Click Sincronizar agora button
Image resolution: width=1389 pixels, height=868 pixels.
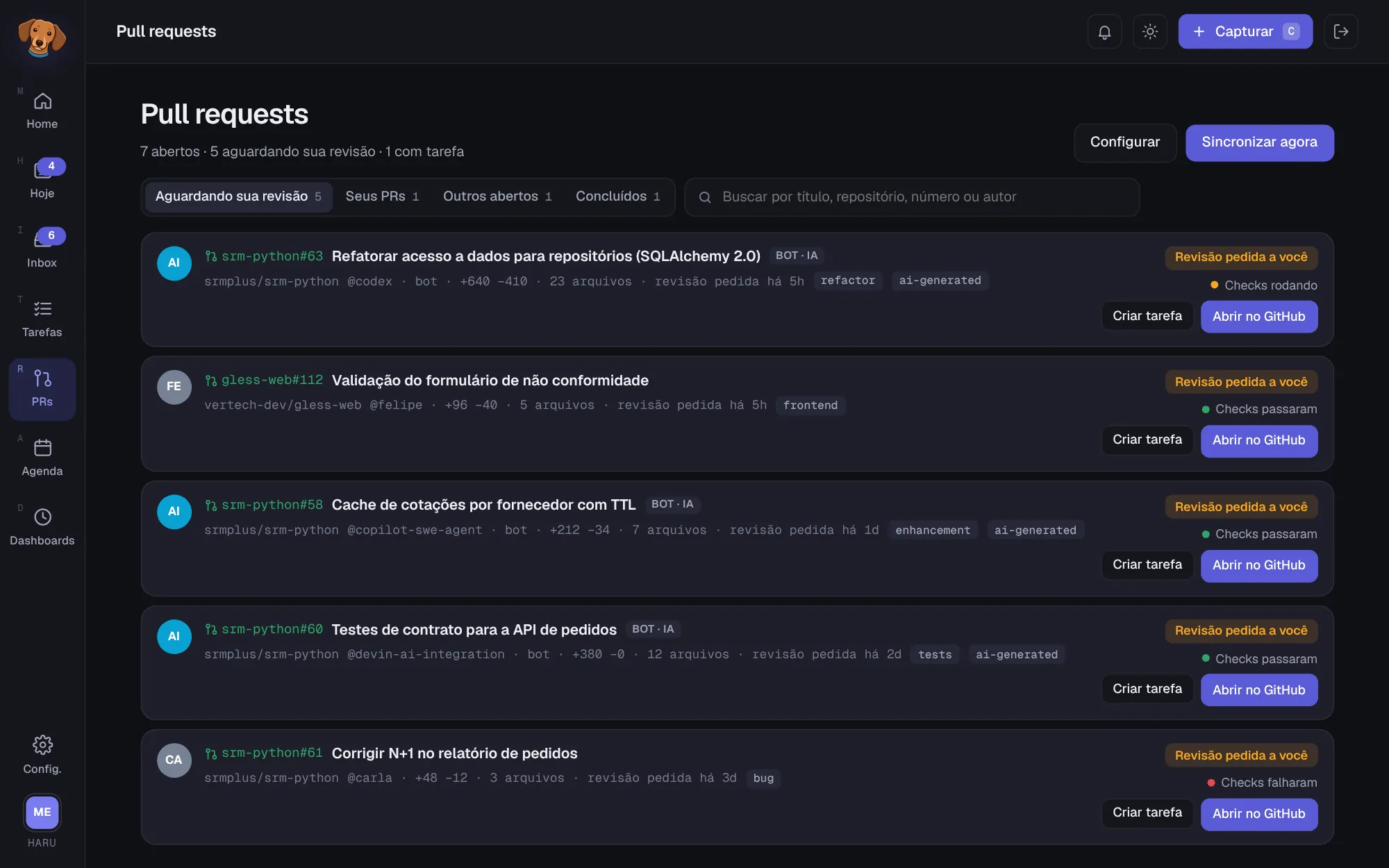[1259, 142]
